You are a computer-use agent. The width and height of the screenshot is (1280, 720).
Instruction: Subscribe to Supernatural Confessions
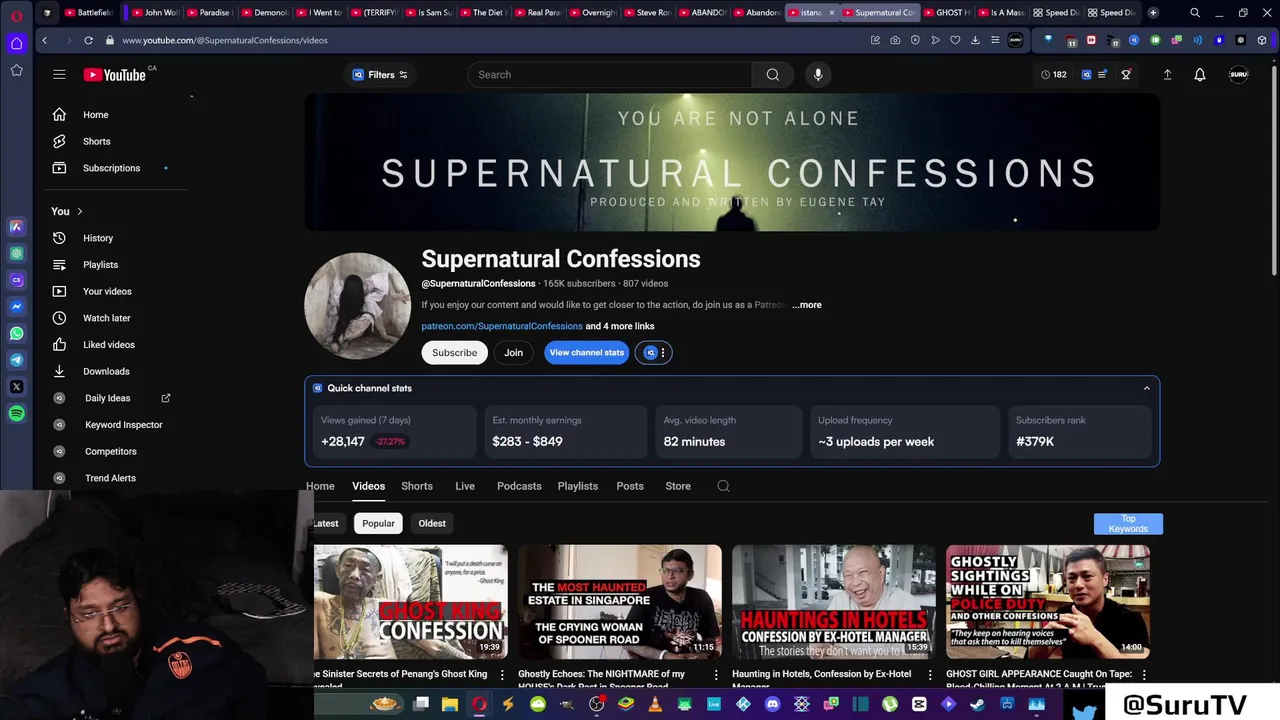click(455, 352)
